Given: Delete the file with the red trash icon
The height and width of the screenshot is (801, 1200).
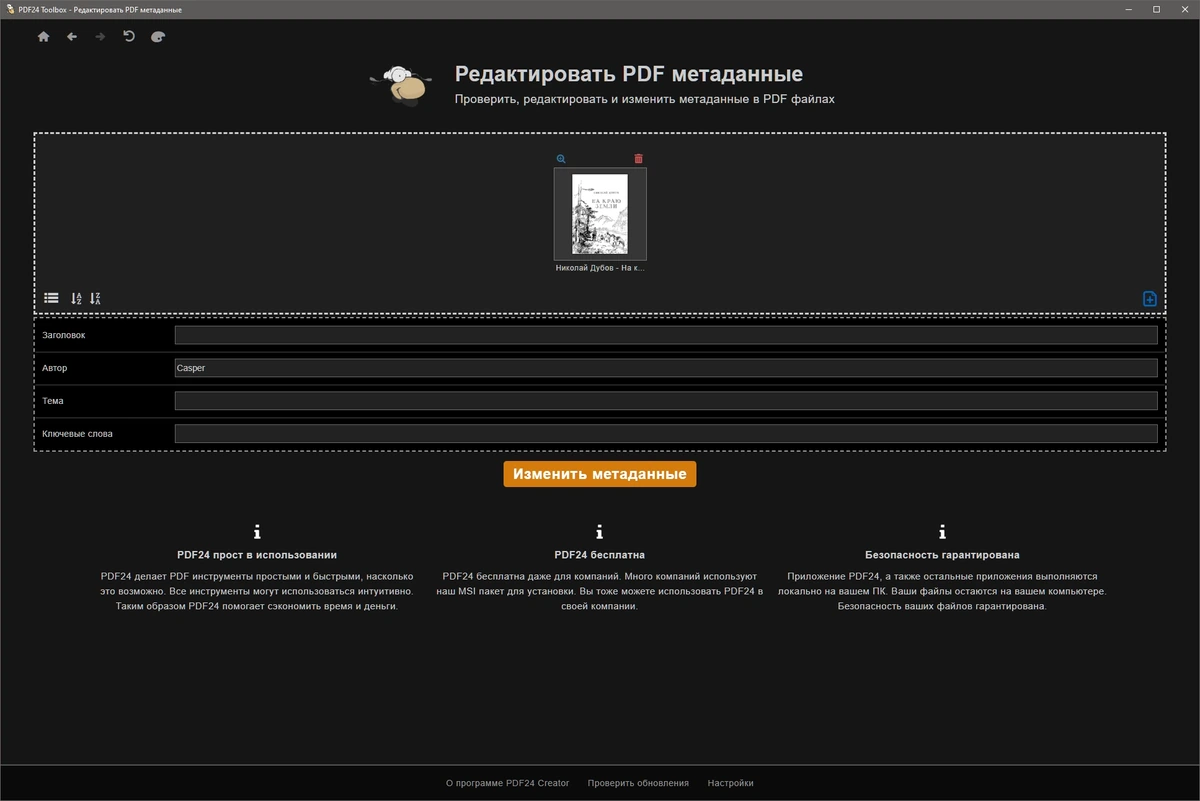Looking at the screenshot, I should pos(639,159).
